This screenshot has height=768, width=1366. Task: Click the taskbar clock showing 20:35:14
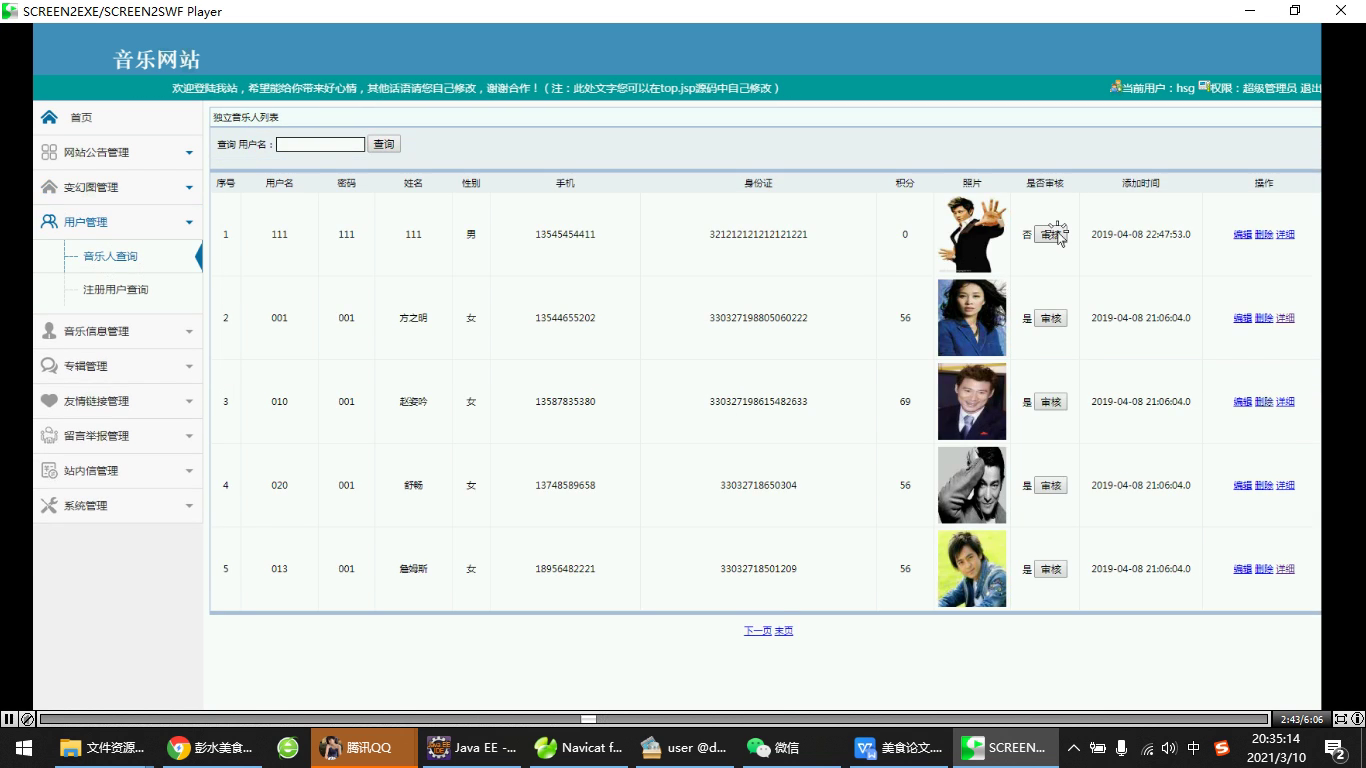pos(1275,748)
